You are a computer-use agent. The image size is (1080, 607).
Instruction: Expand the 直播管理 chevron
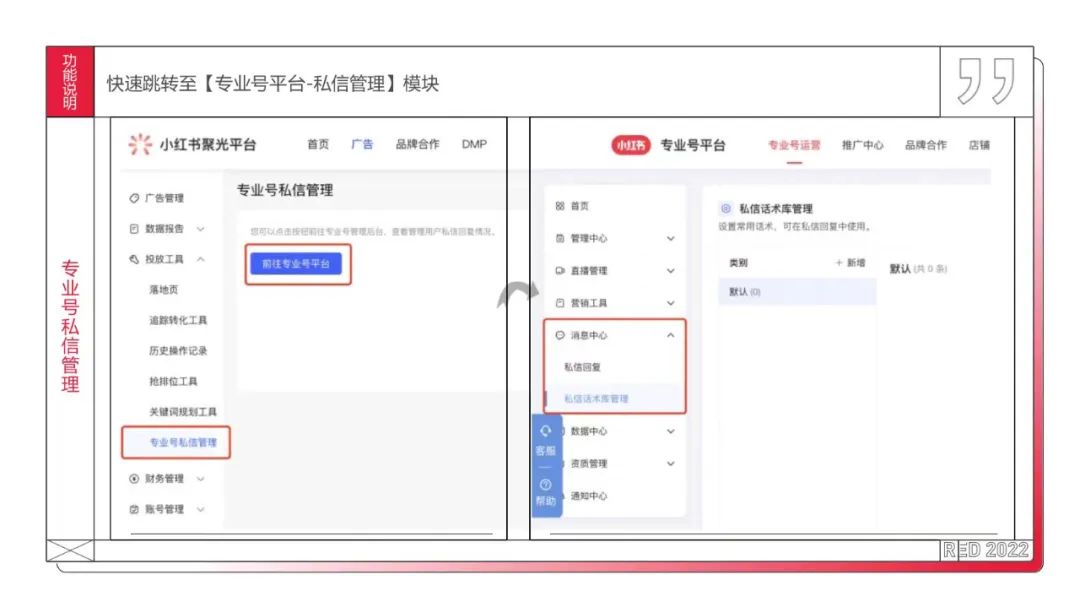pos(670,271)
